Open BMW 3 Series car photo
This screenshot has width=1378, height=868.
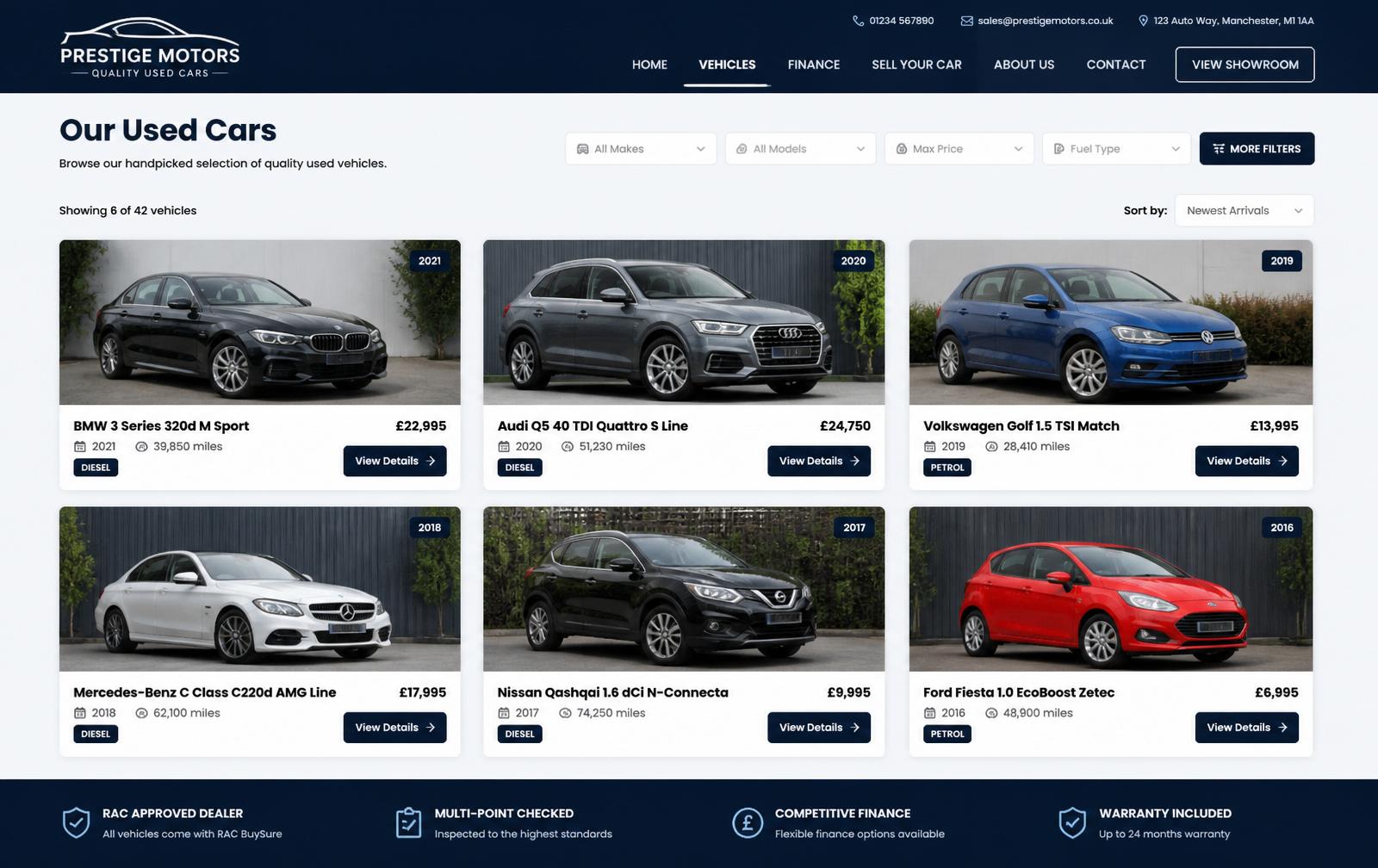tap(259, 323)
